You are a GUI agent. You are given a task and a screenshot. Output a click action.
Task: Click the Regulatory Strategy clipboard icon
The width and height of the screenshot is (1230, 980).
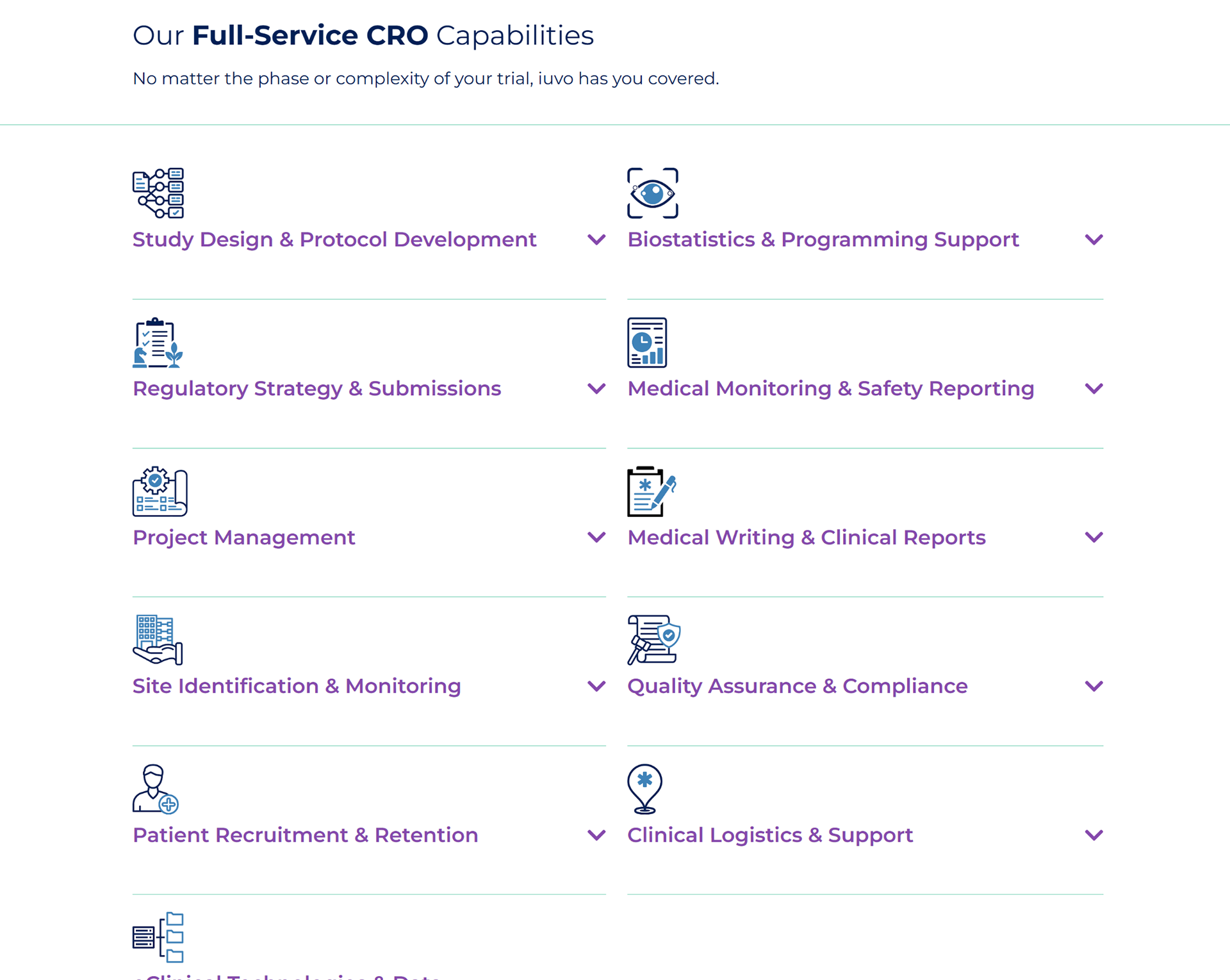(158, 343)
